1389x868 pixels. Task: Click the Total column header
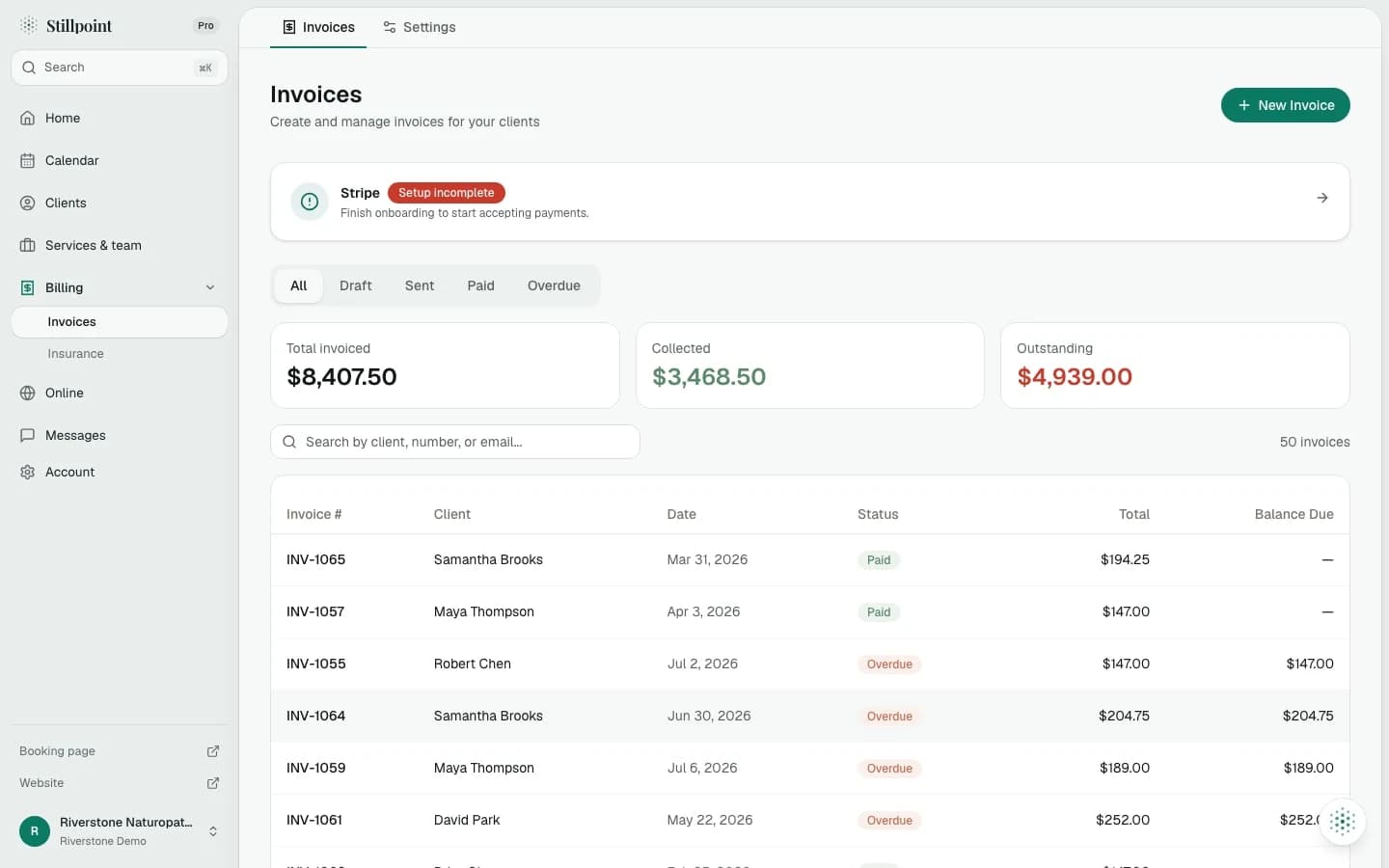click(x=1134, y=514)
